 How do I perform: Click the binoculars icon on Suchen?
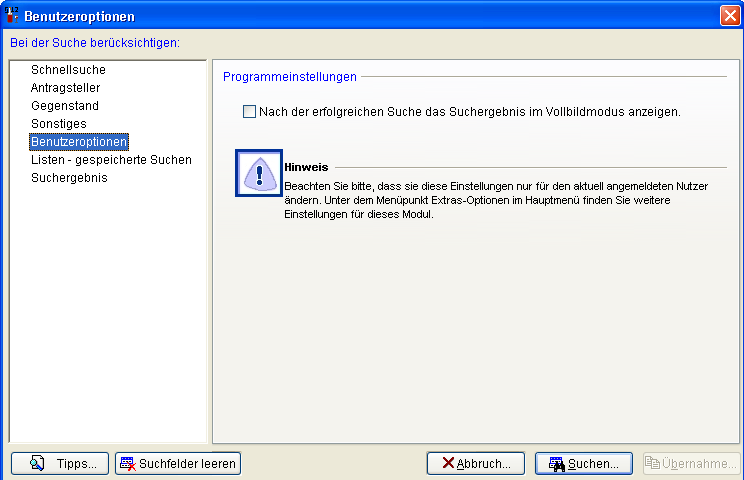[557, 463]
